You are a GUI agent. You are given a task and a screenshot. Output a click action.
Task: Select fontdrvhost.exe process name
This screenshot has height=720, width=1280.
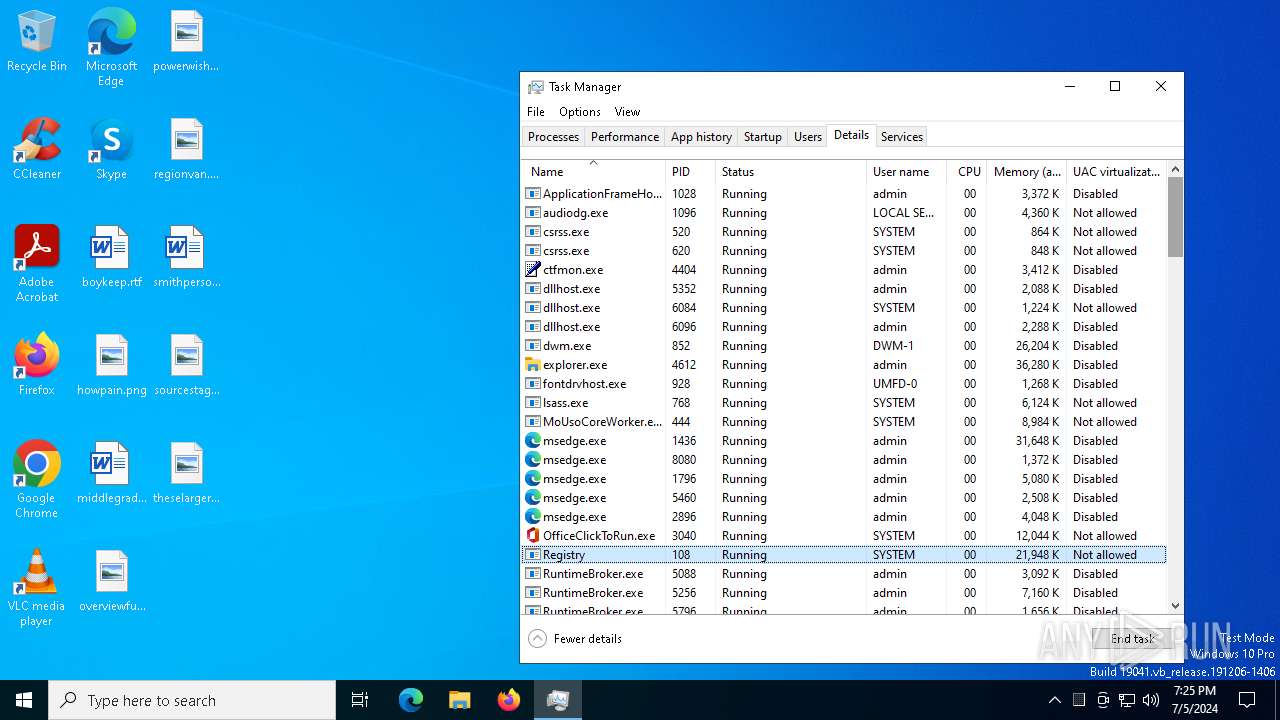(x=584, y=384)
